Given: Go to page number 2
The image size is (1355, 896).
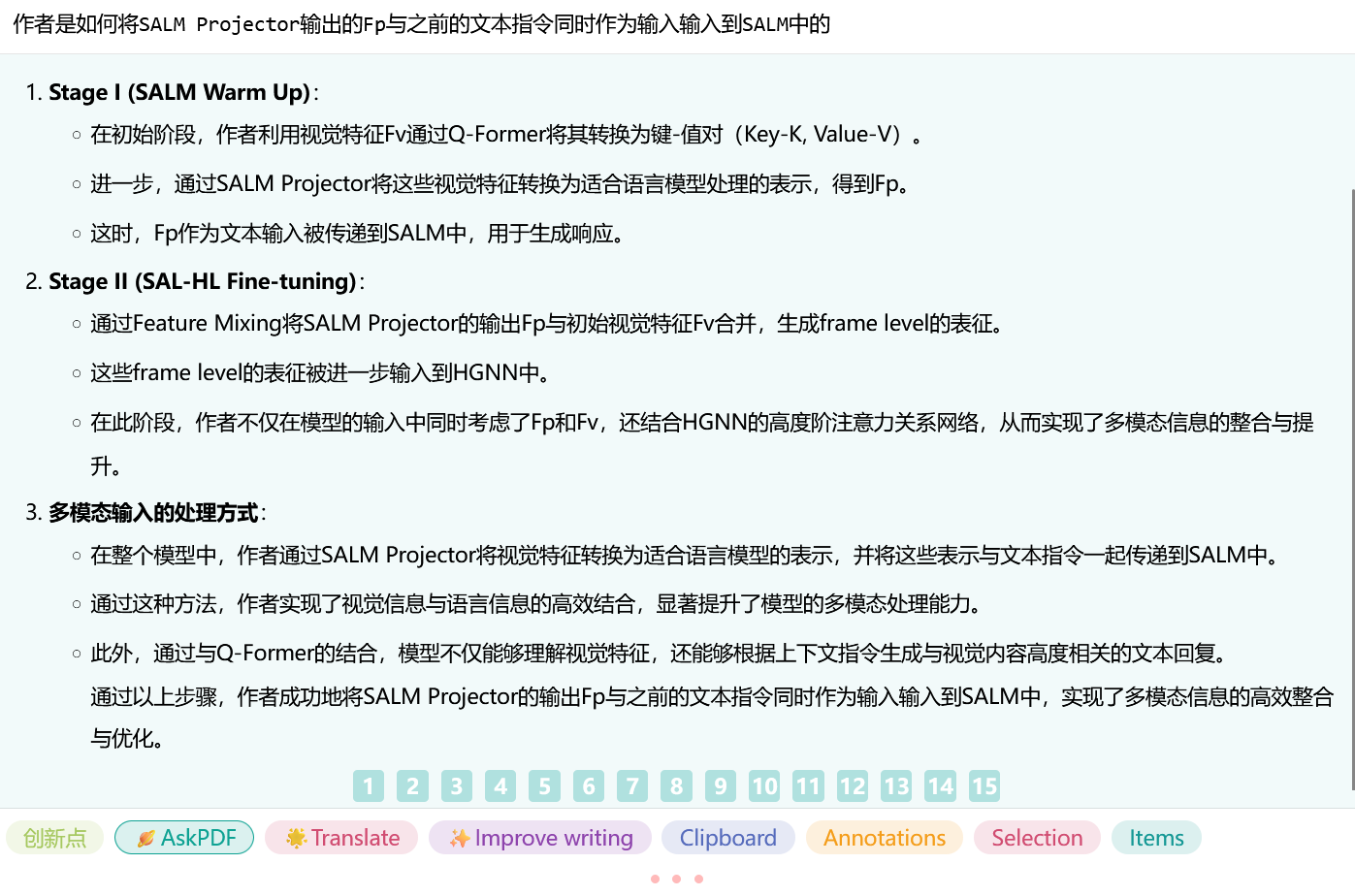Looking at the screenshot, I should (x=412, y=785).
